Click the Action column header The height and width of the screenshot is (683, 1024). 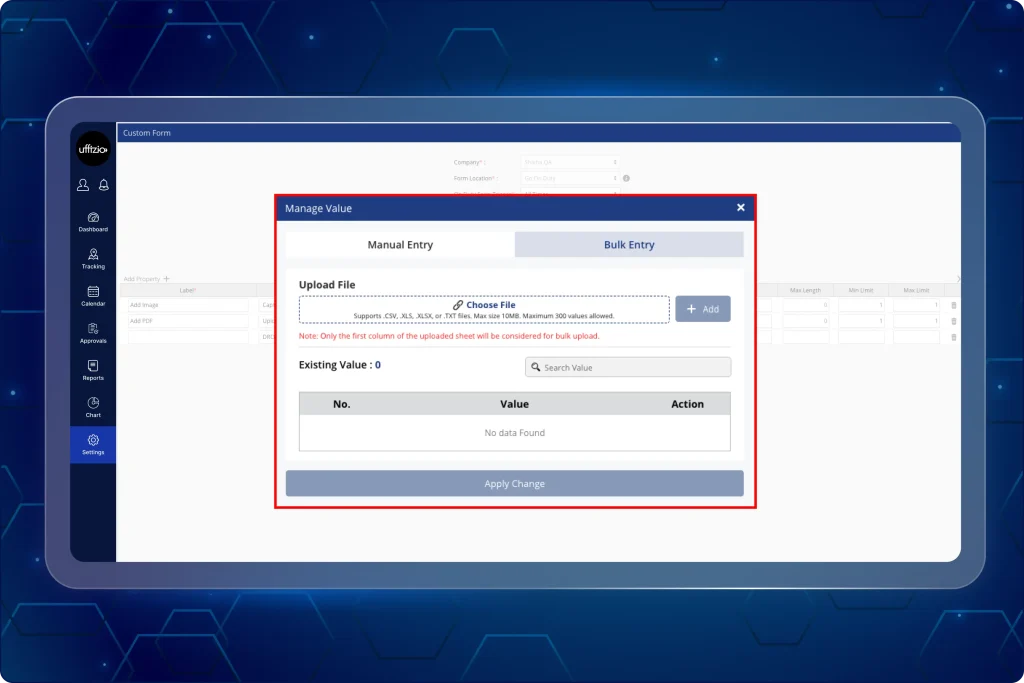click(x=688, y=404)
